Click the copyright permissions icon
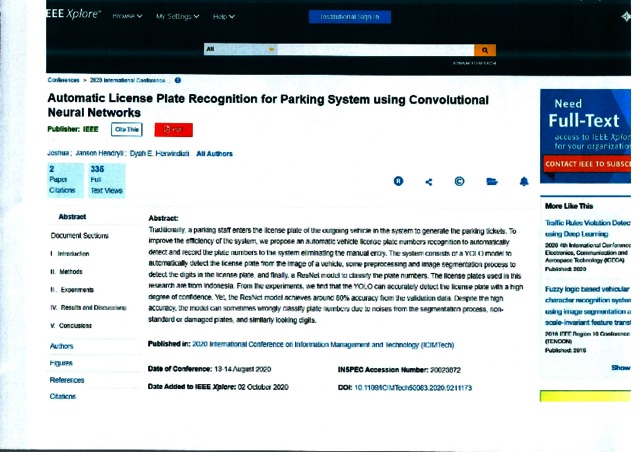Screen dimensions: 640x452 (x=460, y=181)
